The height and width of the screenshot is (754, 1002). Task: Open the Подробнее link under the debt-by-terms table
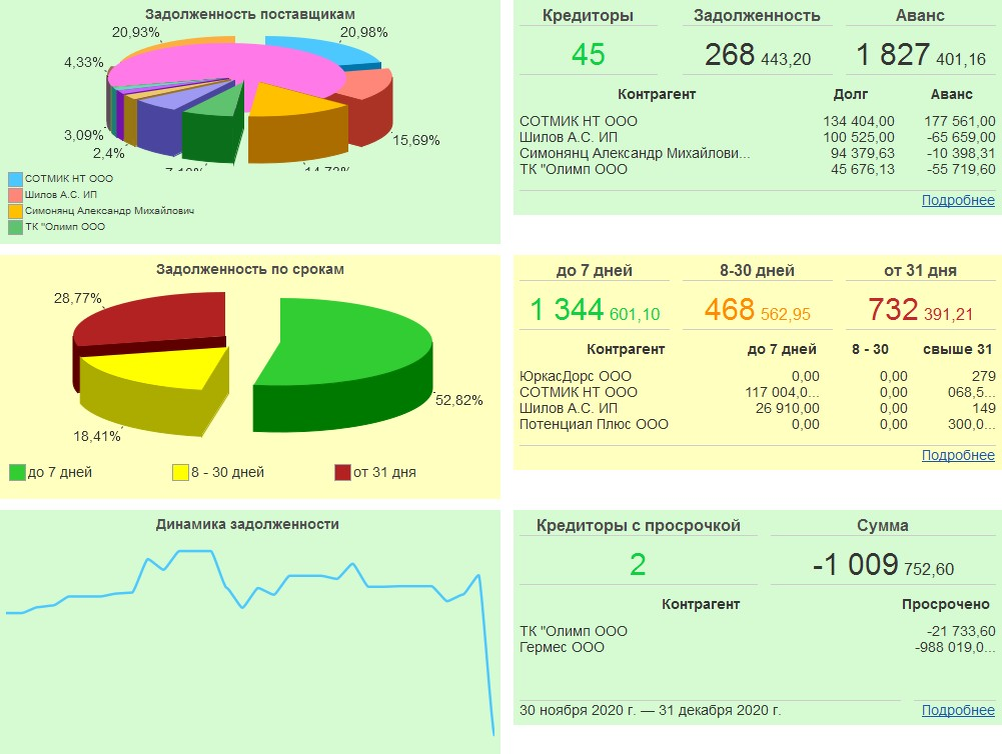[x=958, y=455]
